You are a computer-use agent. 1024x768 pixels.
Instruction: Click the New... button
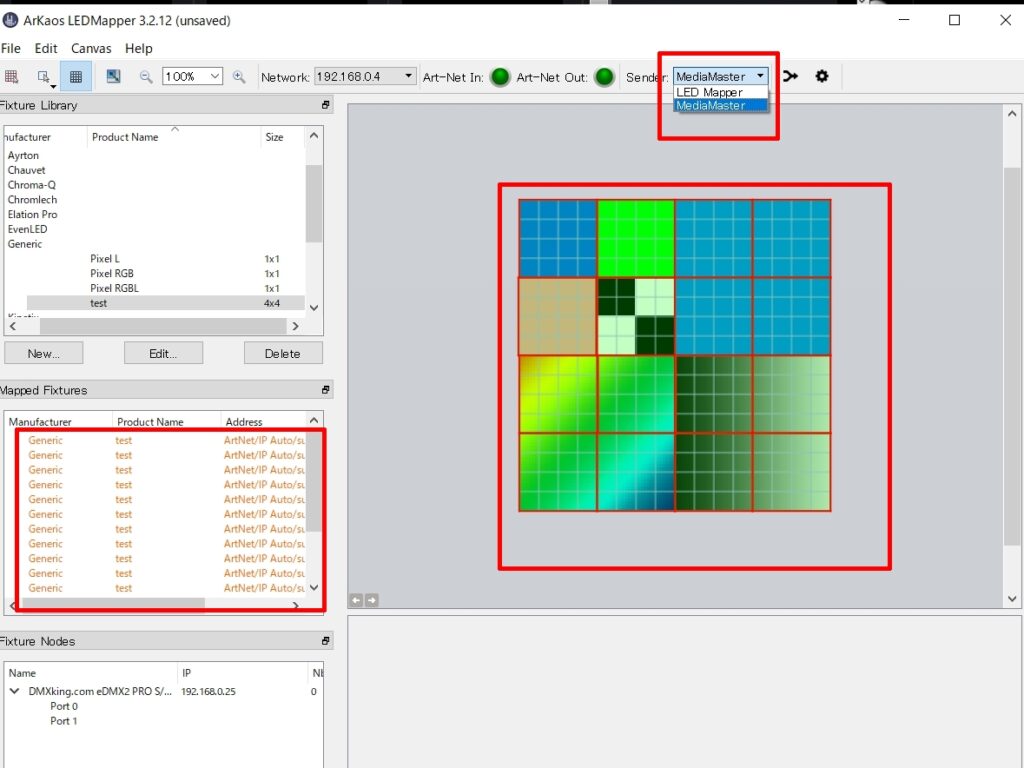tap(44, 353)
